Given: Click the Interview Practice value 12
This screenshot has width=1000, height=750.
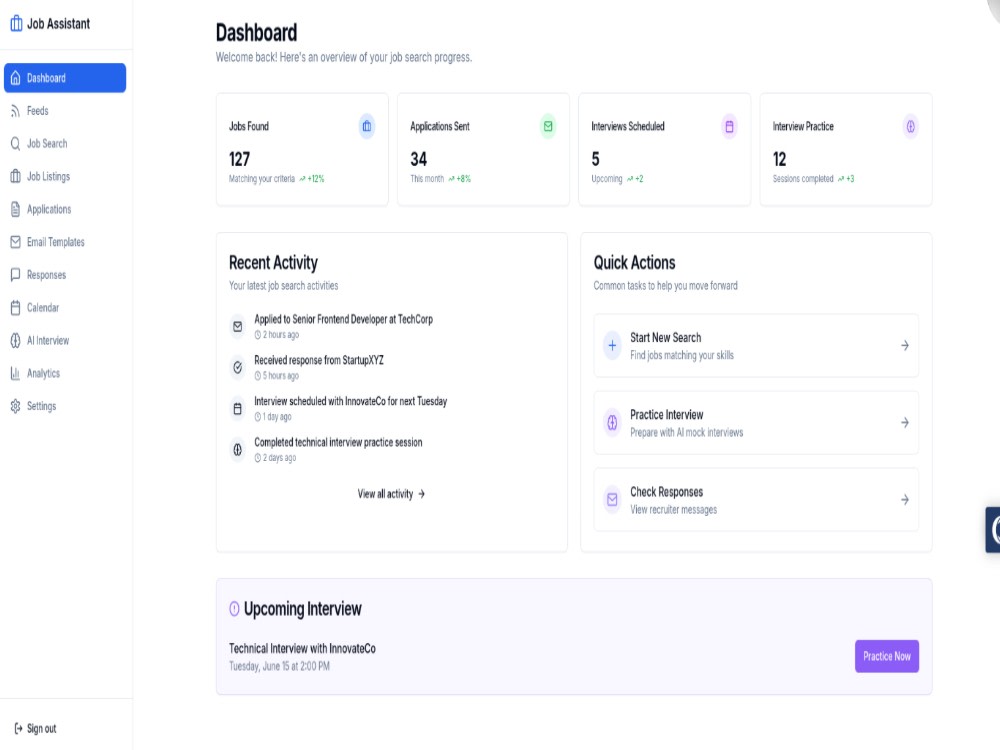Looking at the screenshot, I should point(779,159).
